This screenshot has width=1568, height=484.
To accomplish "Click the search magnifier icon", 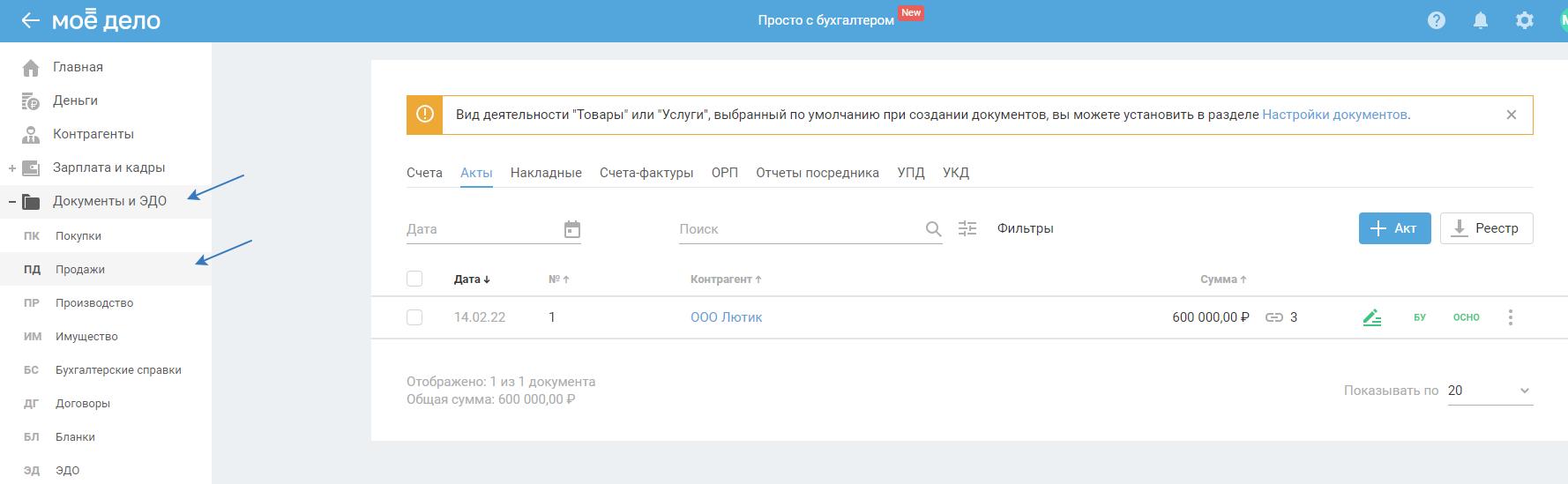I will (933, 229).
